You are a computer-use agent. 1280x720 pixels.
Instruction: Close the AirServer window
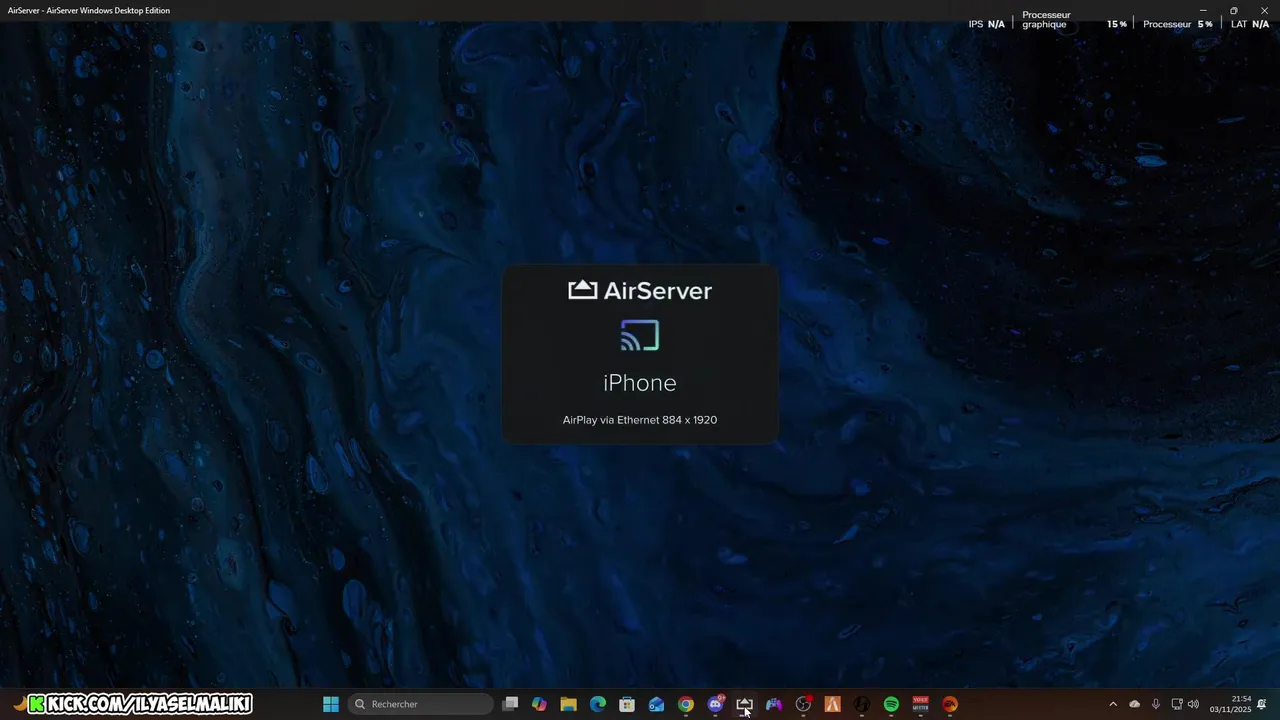coord(1264,10)
